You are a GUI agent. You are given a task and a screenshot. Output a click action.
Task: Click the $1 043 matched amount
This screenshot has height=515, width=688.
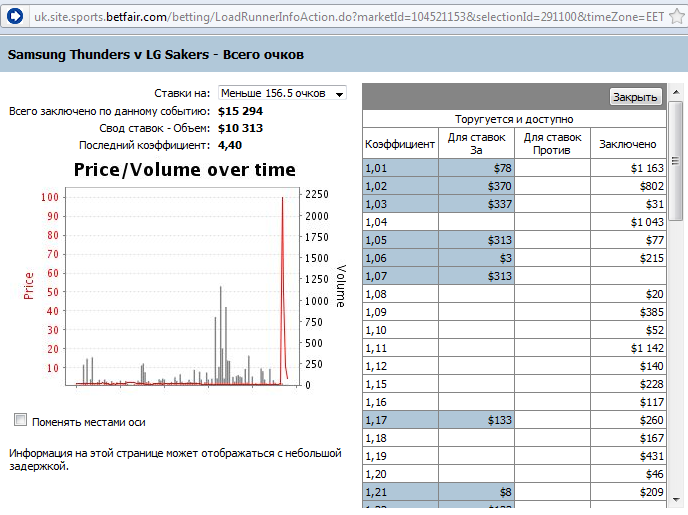647,222
